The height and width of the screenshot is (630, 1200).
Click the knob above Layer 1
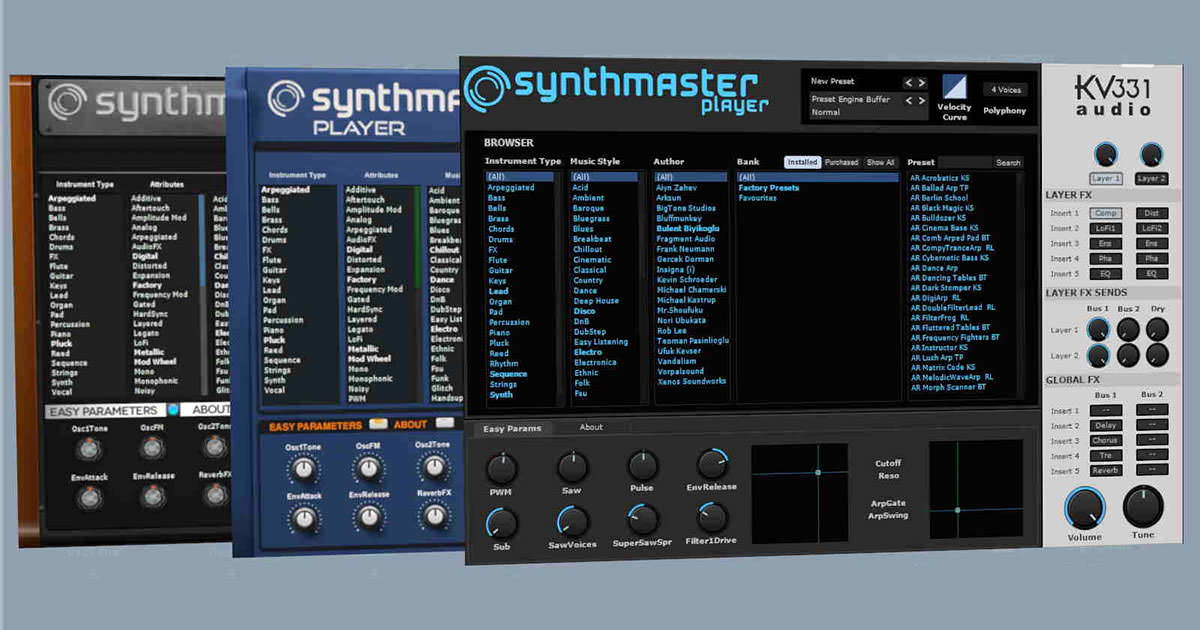tap(1105, 155)
